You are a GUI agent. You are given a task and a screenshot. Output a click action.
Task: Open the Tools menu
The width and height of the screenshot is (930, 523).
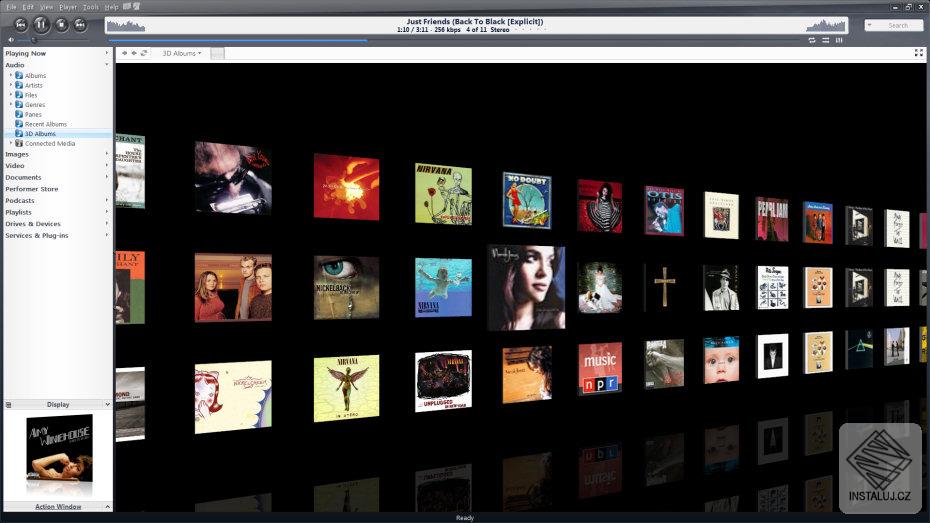pos(91,7)
